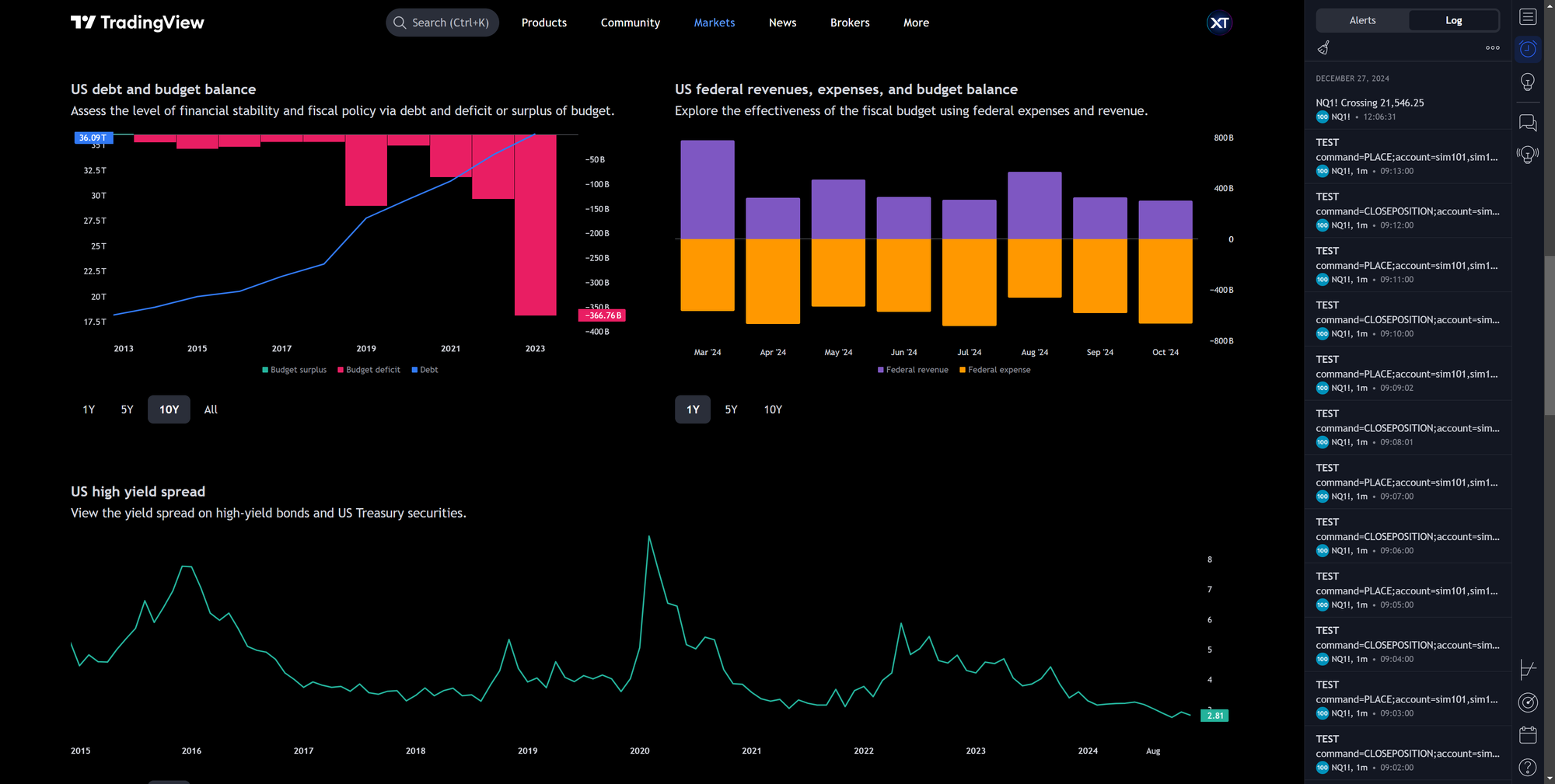Open the Brokers menu
1555x784 pixels.
pyautogui.click(x=850, y=23)
